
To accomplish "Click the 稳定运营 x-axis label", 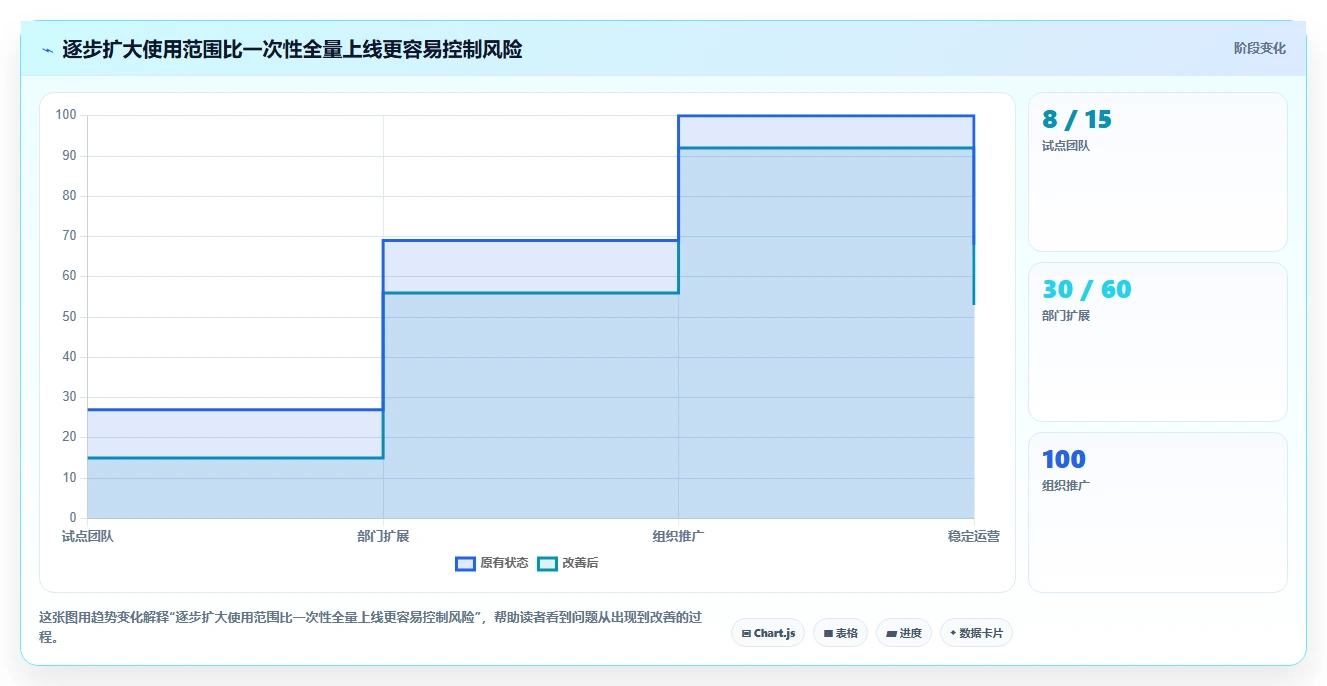I will click(x=974, y=536).
